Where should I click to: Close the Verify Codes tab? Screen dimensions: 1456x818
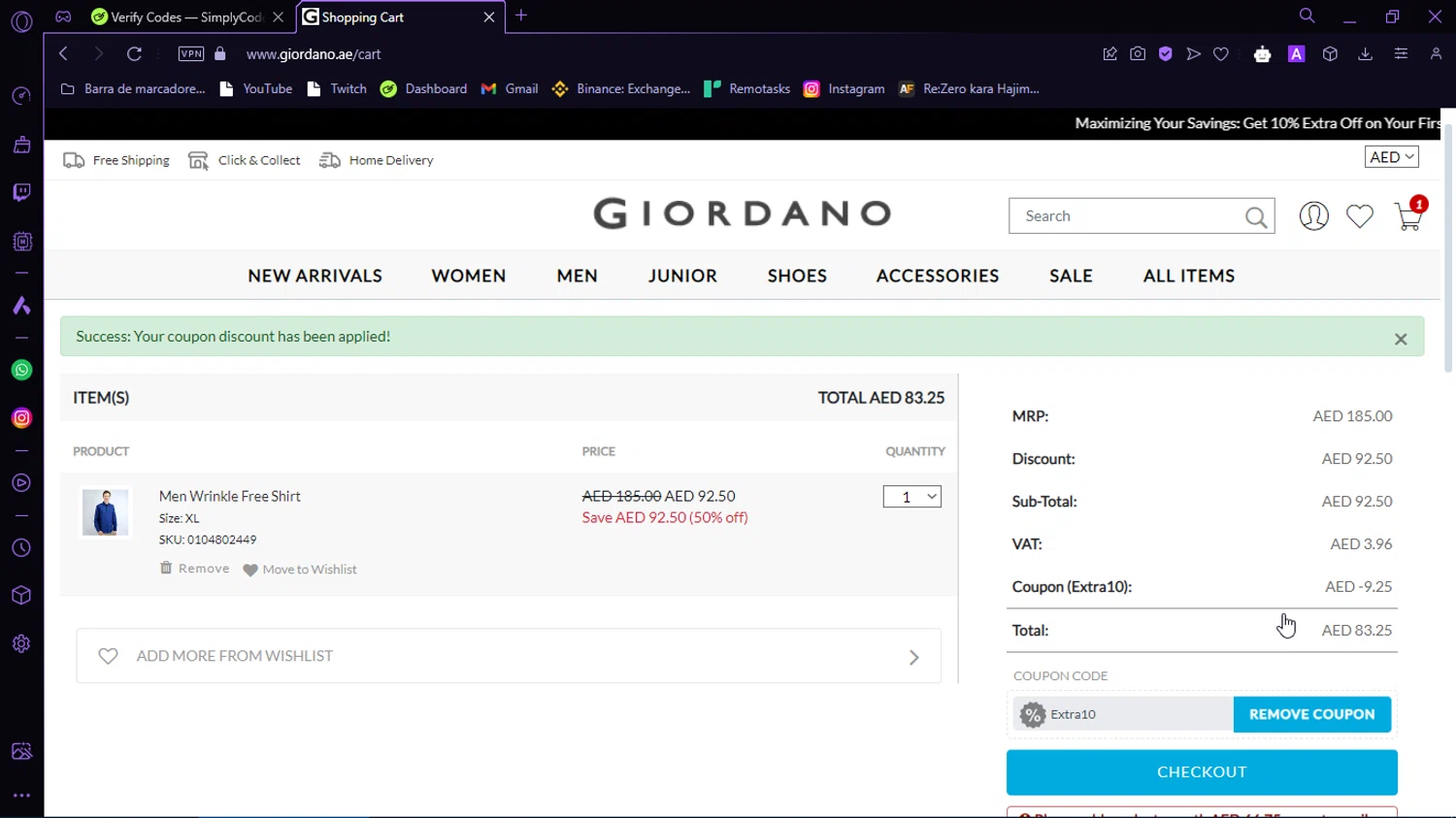click(x=278, y=16)
